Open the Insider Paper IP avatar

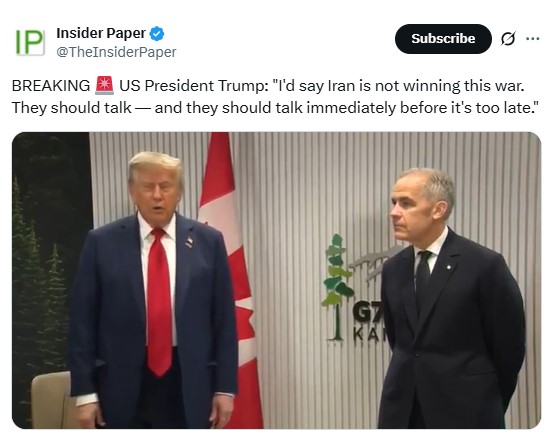click(x=30, y=42)
